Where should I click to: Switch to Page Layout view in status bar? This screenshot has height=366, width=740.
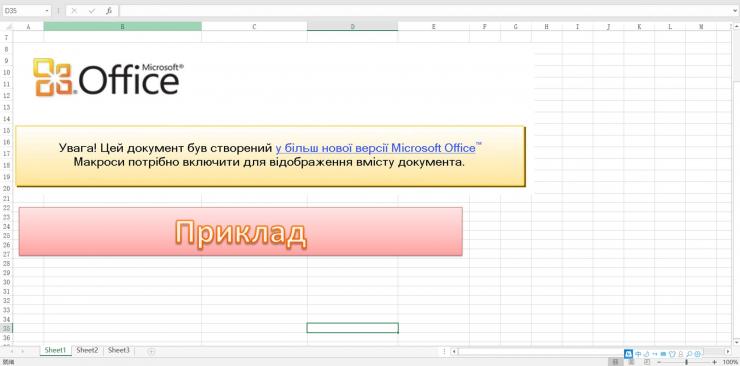631,362
